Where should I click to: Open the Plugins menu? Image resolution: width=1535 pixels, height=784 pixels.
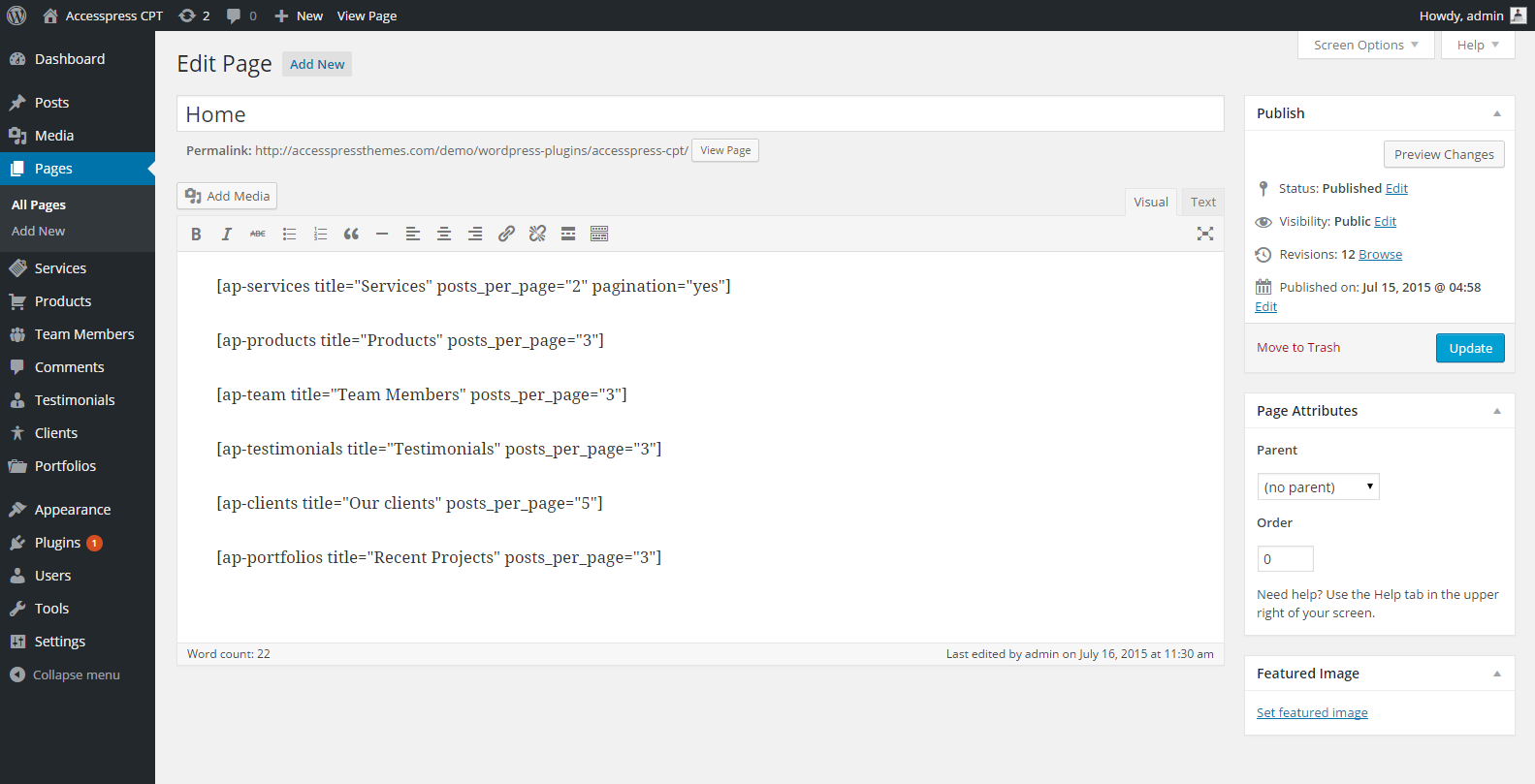click(78, 543)
